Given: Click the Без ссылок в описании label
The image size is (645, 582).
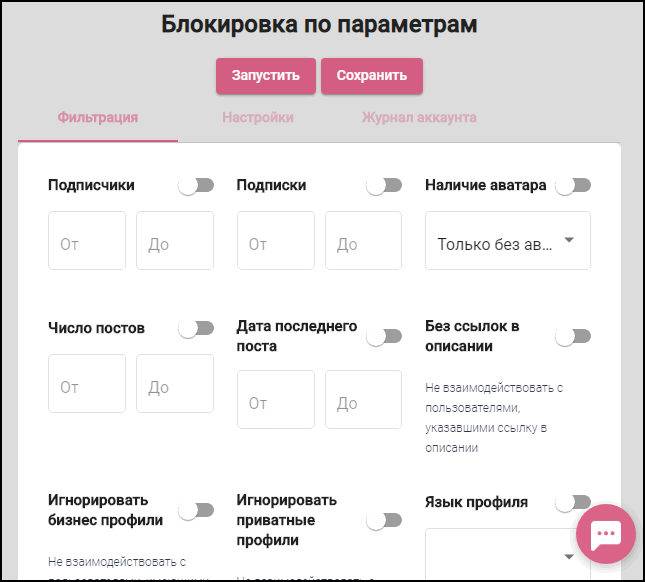Looking at the screenshot, I should click(472, 336).
